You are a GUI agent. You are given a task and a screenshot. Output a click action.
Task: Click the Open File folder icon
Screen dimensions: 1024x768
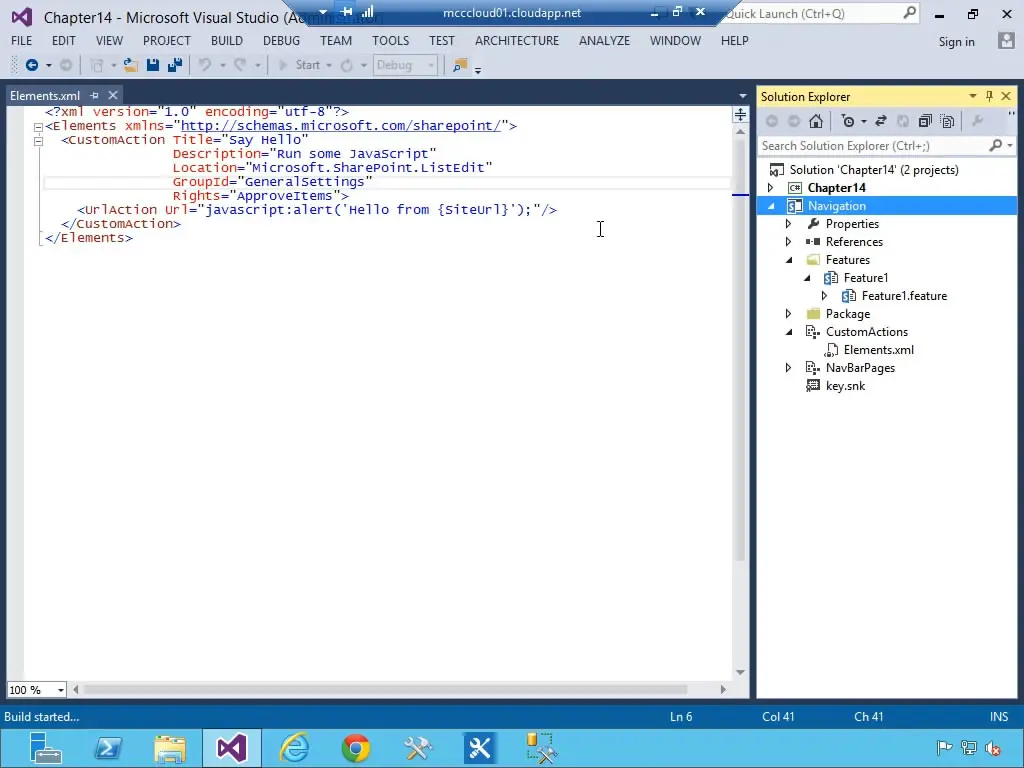click(x=131, y=65)
